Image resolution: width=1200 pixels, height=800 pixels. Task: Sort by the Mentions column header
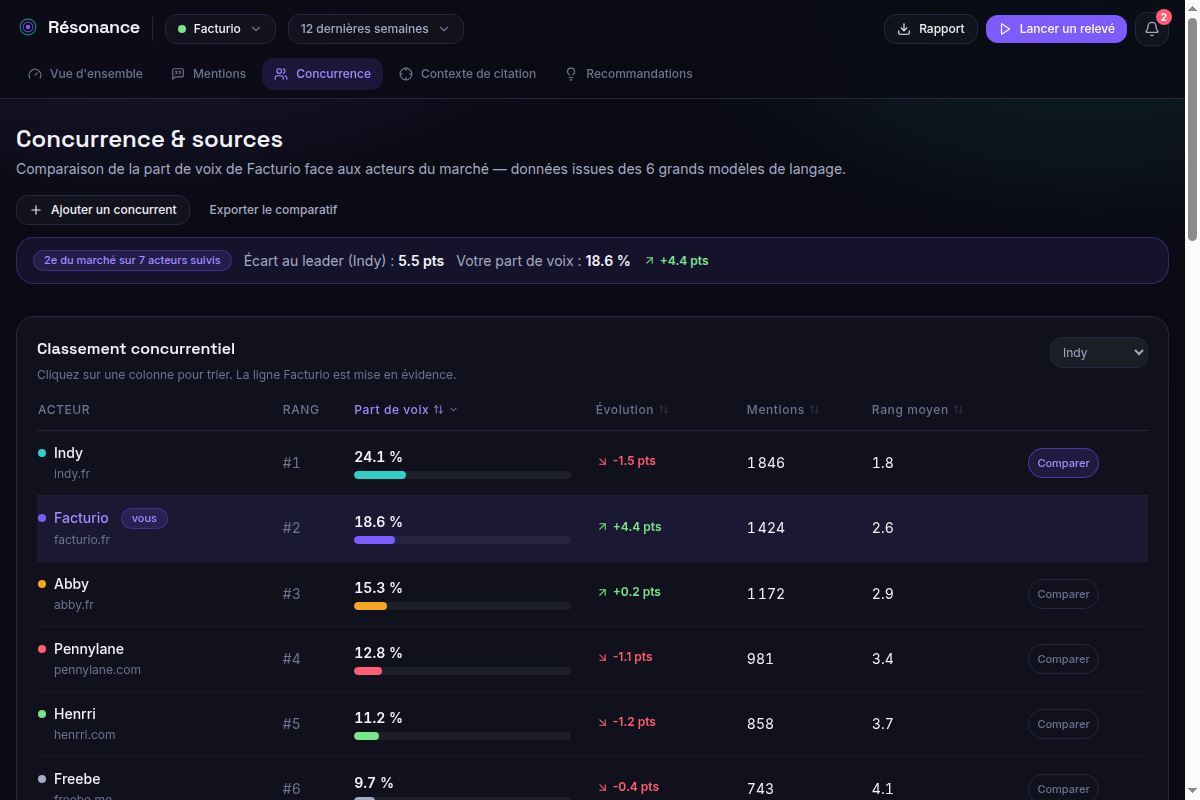783,410
